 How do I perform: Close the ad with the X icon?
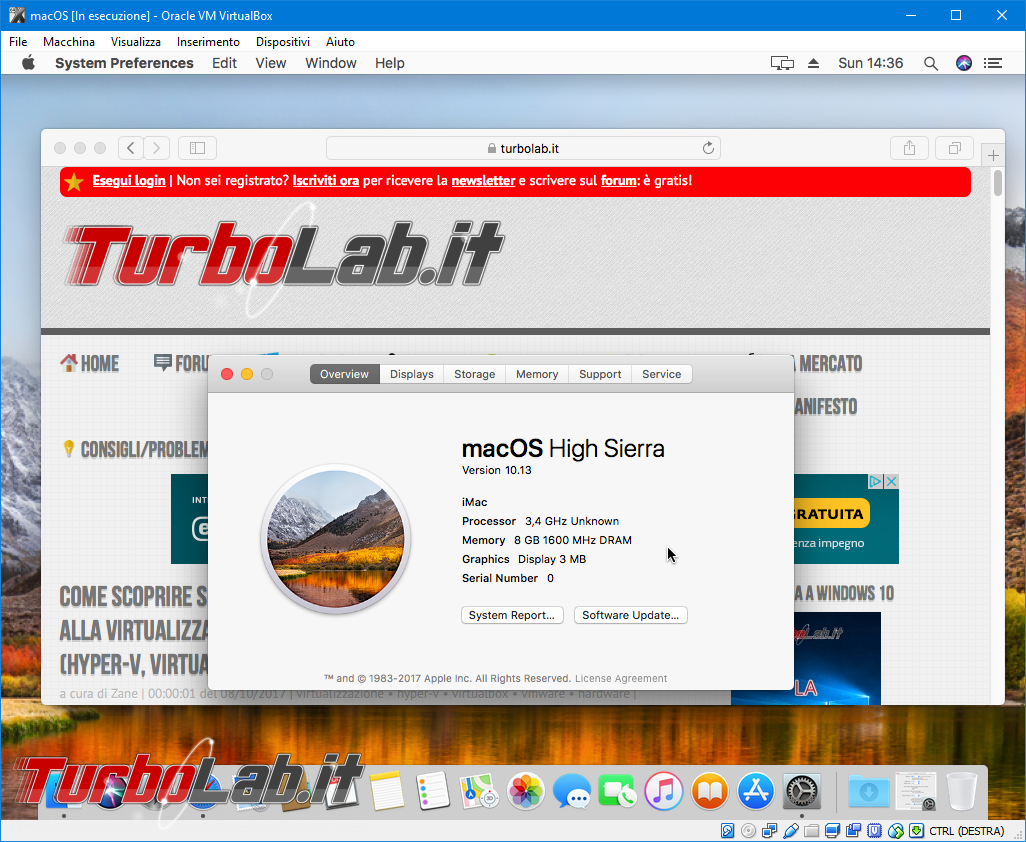(x=891, y=482)
